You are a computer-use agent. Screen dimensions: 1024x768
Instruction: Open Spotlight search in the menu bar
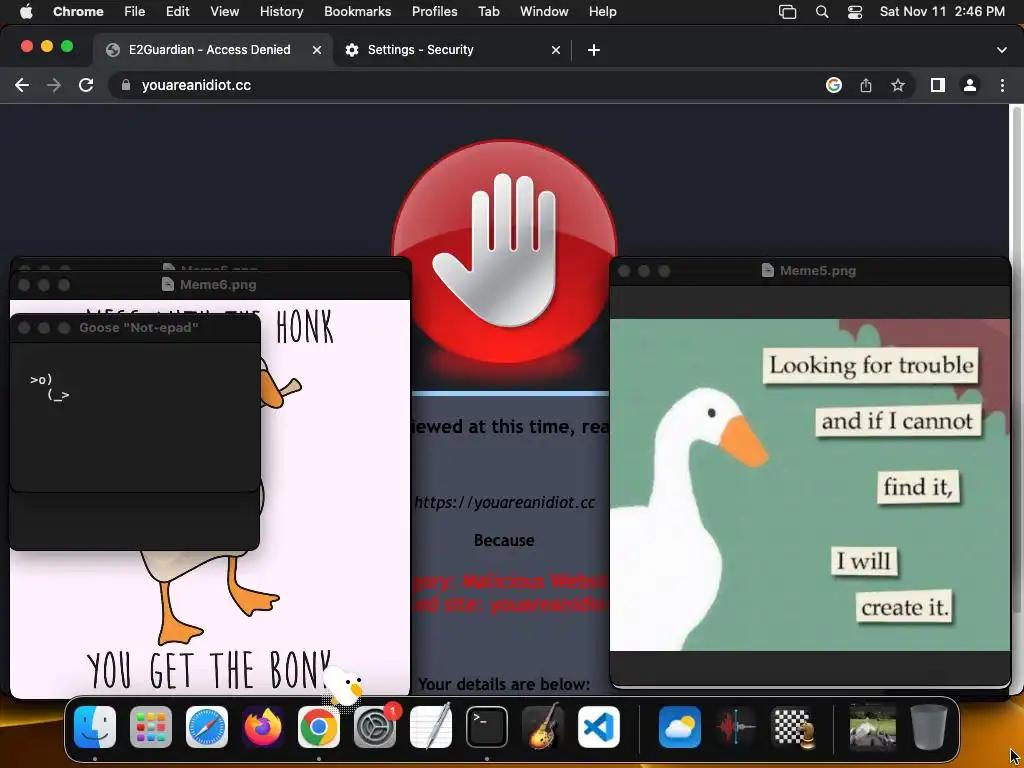(x=822, y=12)
